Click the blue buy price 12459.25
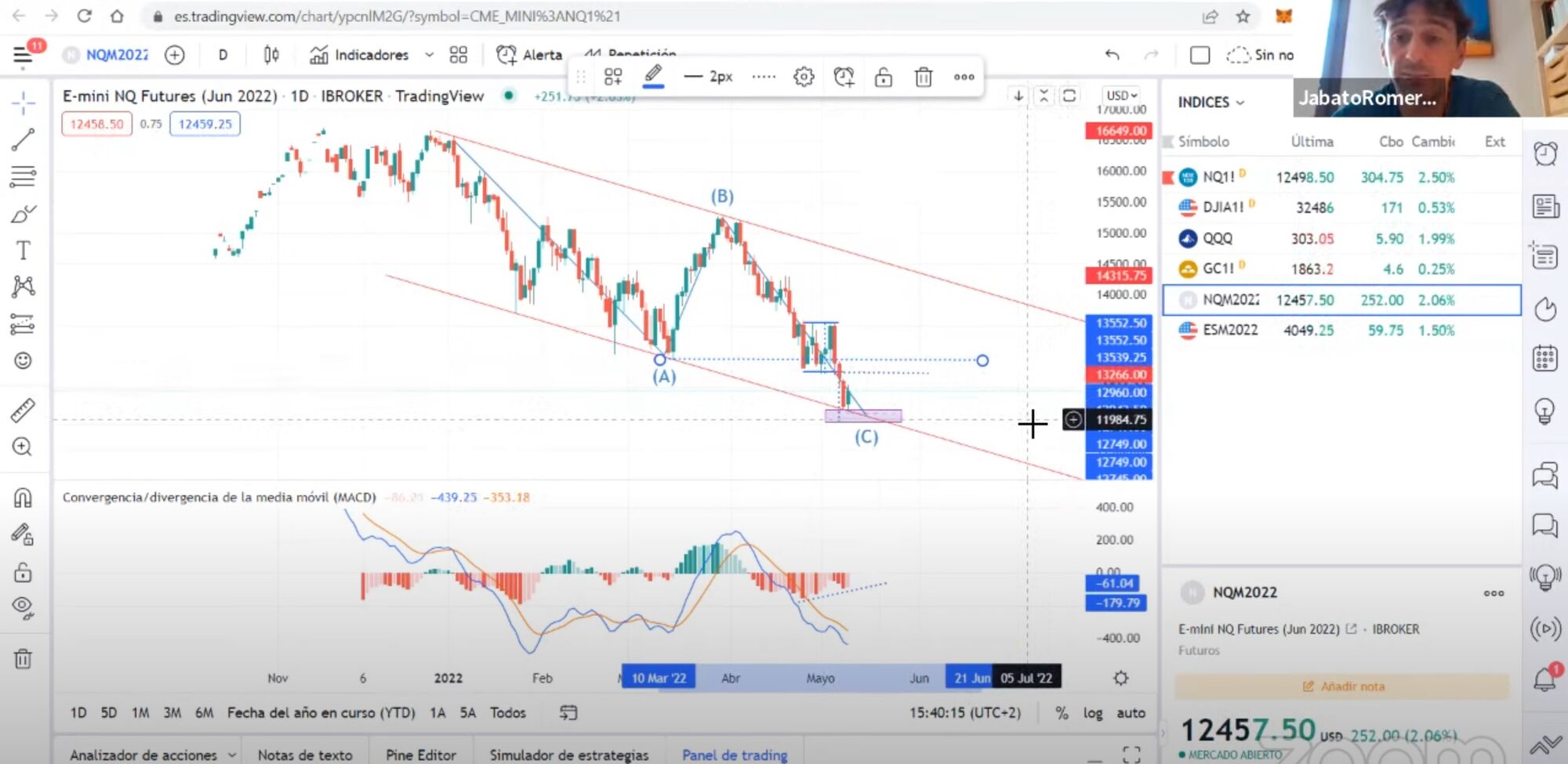 tap(205, 124)
